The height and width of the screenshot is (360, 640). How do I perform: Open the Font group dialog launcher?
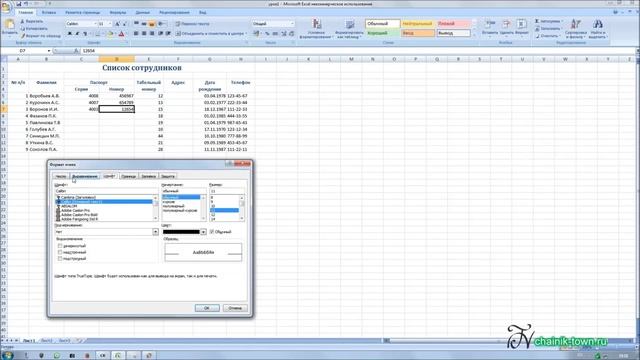click(x=128, y=42)
